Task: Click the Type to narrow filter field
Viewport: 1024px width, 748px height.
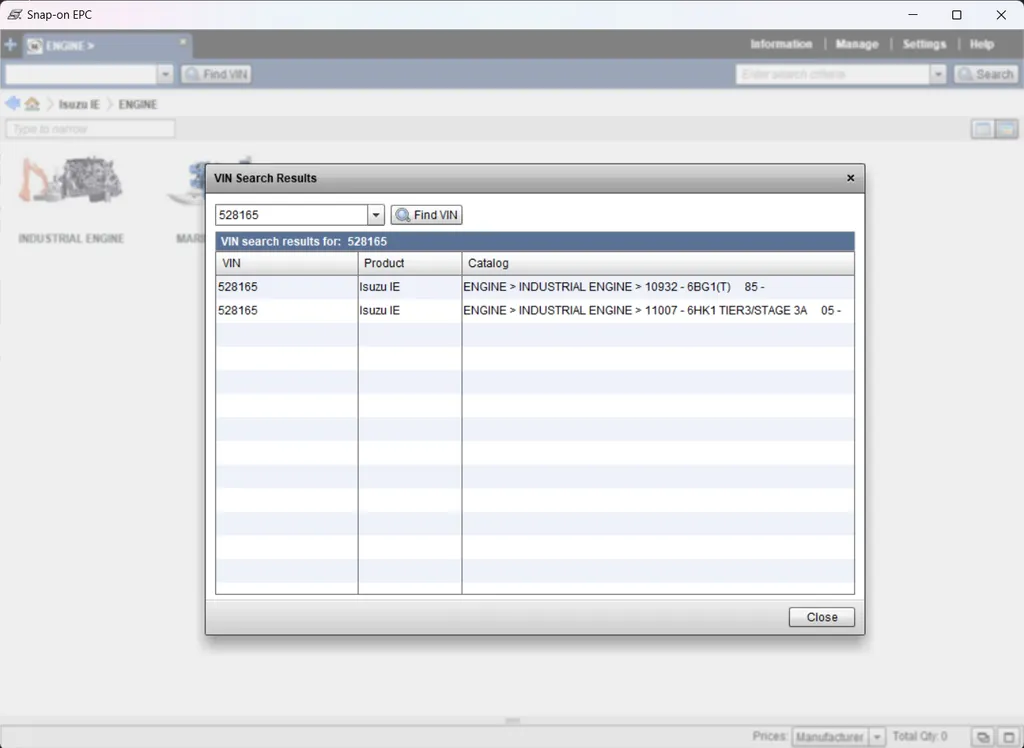Action: pyautogui.click(x=90, y=129)
